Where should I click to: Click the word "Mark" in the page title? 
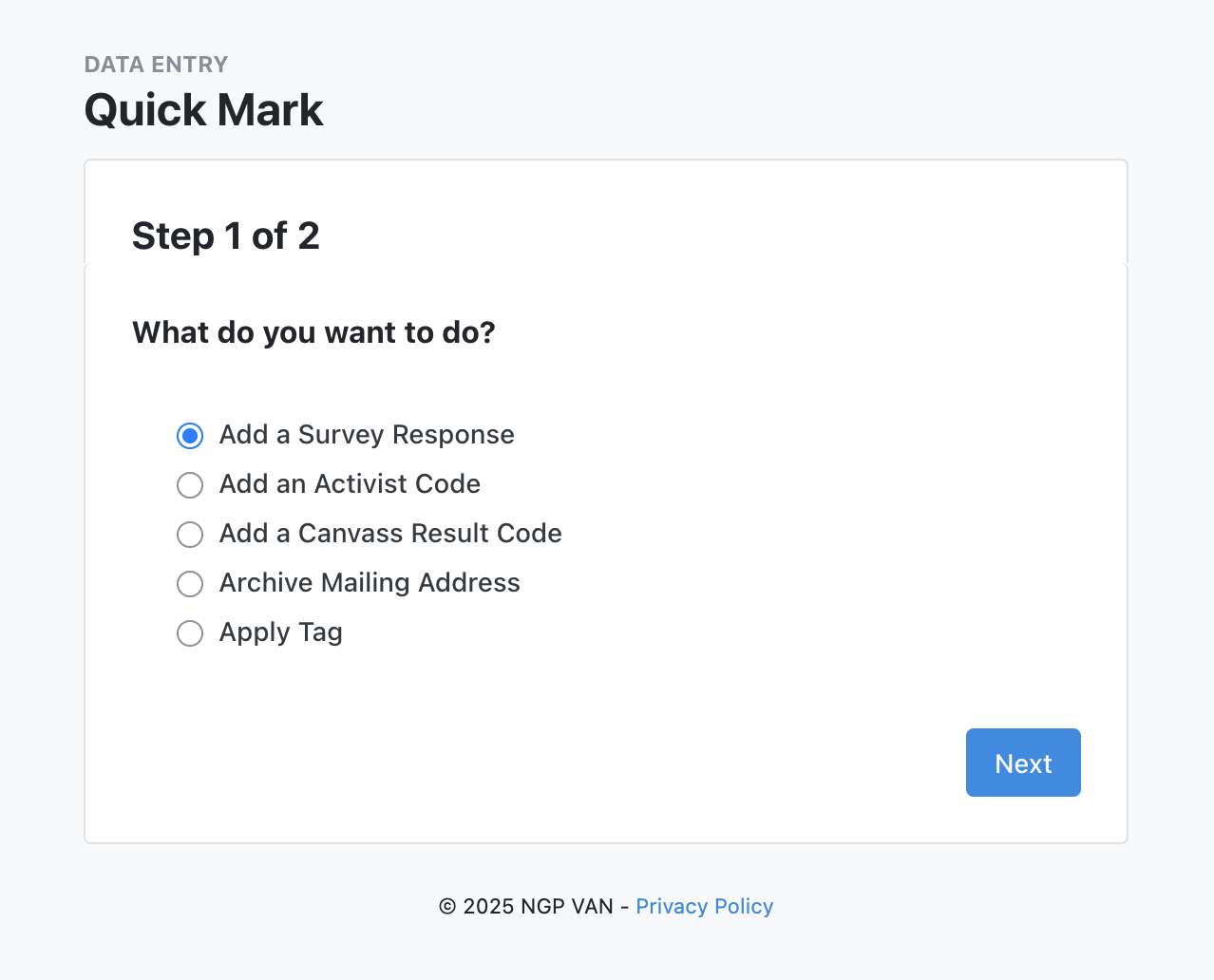271,110
